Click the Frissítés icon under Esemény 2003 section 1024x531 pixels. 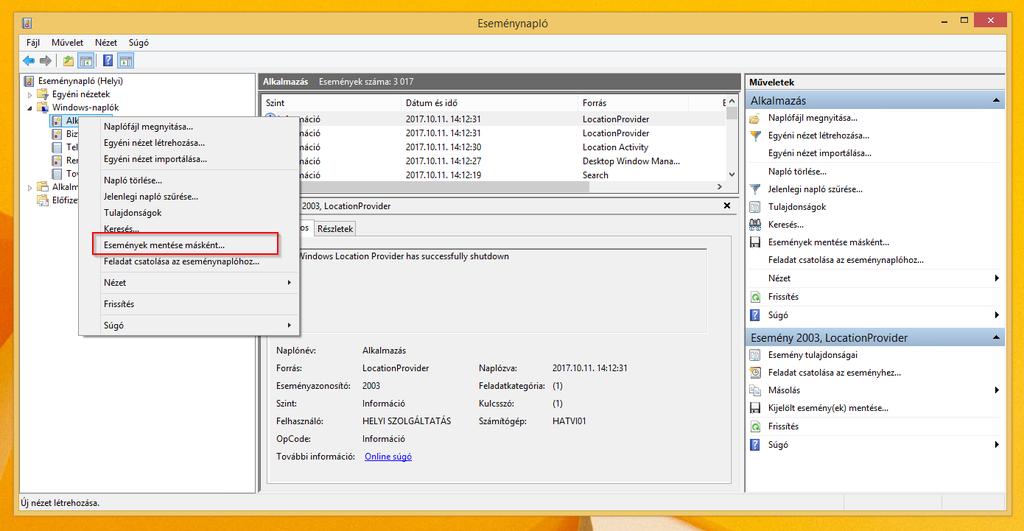[755, 426]
